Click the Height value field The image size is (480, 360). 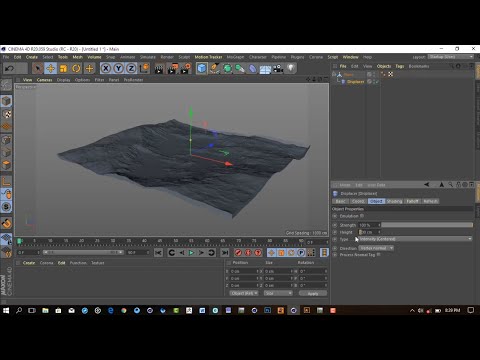(x=369, y=232)
